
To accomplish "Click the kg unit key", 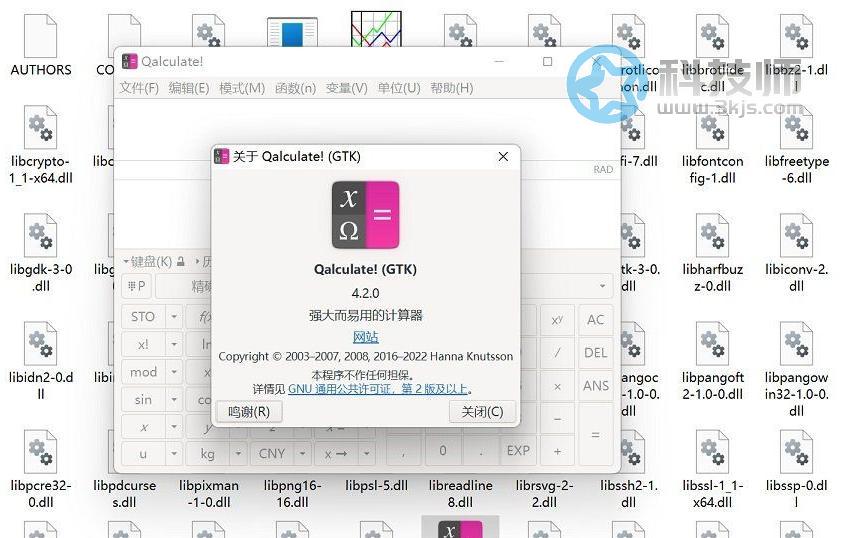I will point(208,454).
